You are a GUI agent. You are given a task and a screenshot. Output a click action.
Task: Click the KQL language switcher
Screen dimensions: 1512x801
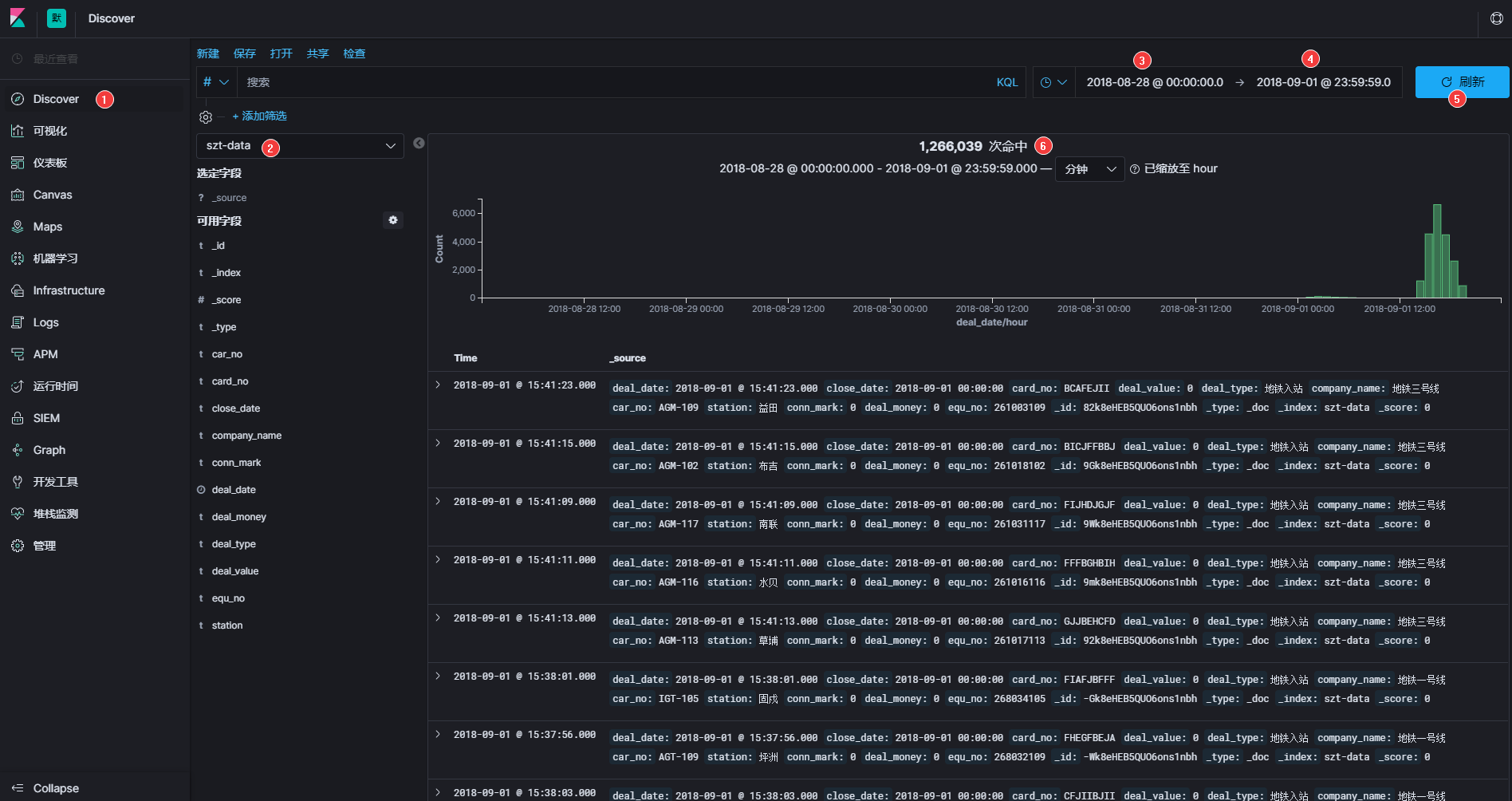[x=1007, y=82]
